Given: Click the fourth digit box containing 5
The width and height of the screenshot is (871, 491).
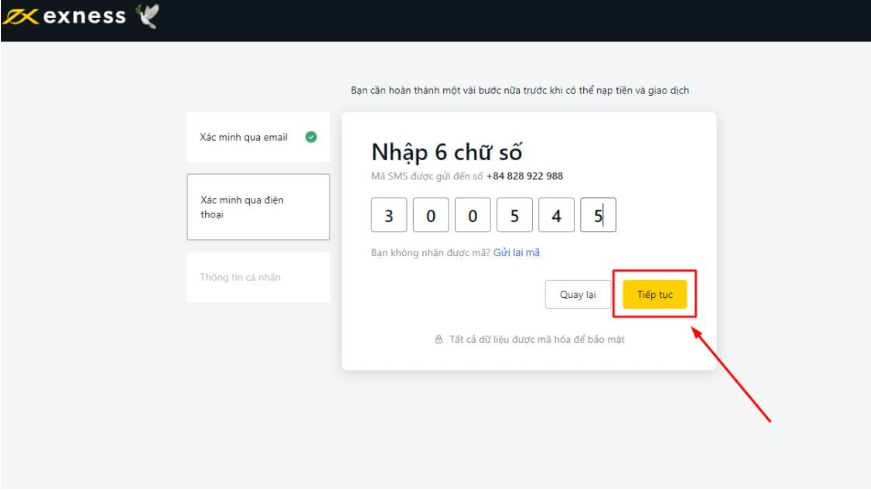Looking at the screenshot, I should click(514, 215).
